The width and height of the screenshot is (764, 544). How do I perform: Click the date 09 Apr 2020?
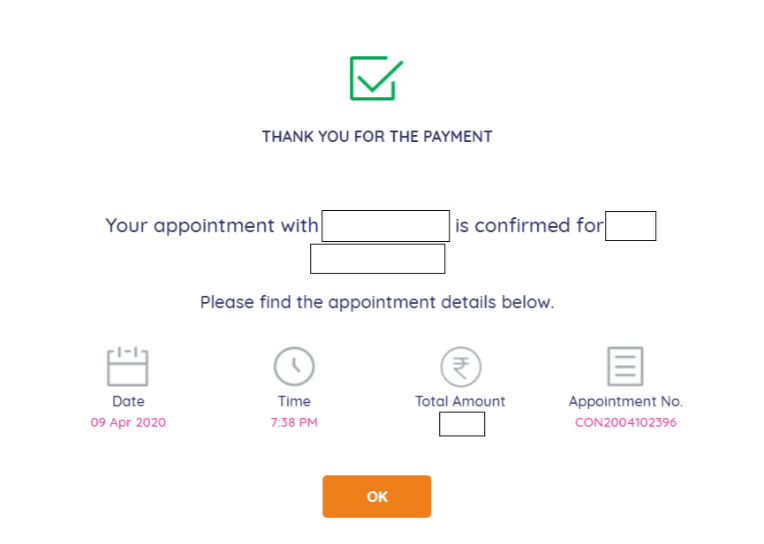pyautogui.click(x=128, y=422)
